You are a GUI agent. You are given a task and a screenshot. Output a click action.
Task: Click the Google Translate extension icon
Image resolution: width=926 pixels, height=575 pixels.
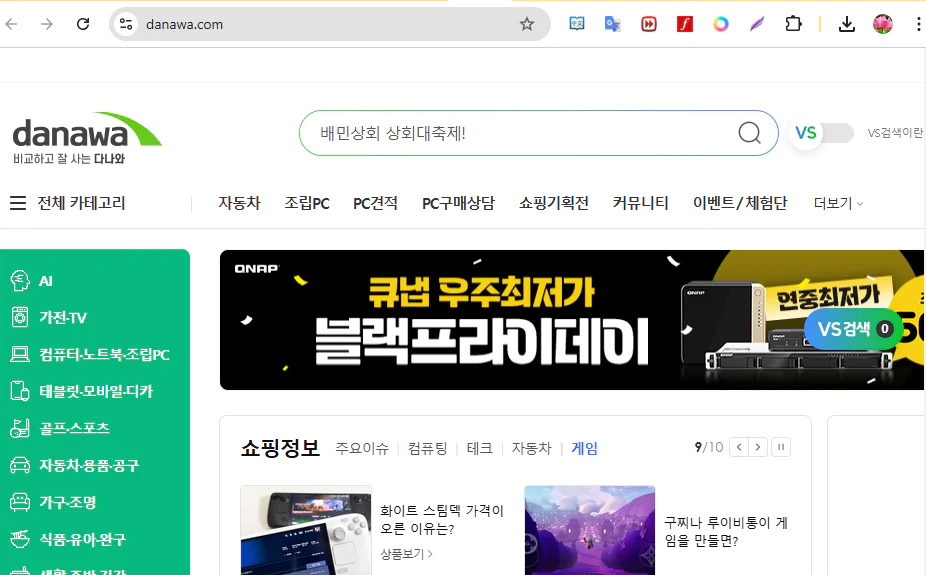pos(612,24)
